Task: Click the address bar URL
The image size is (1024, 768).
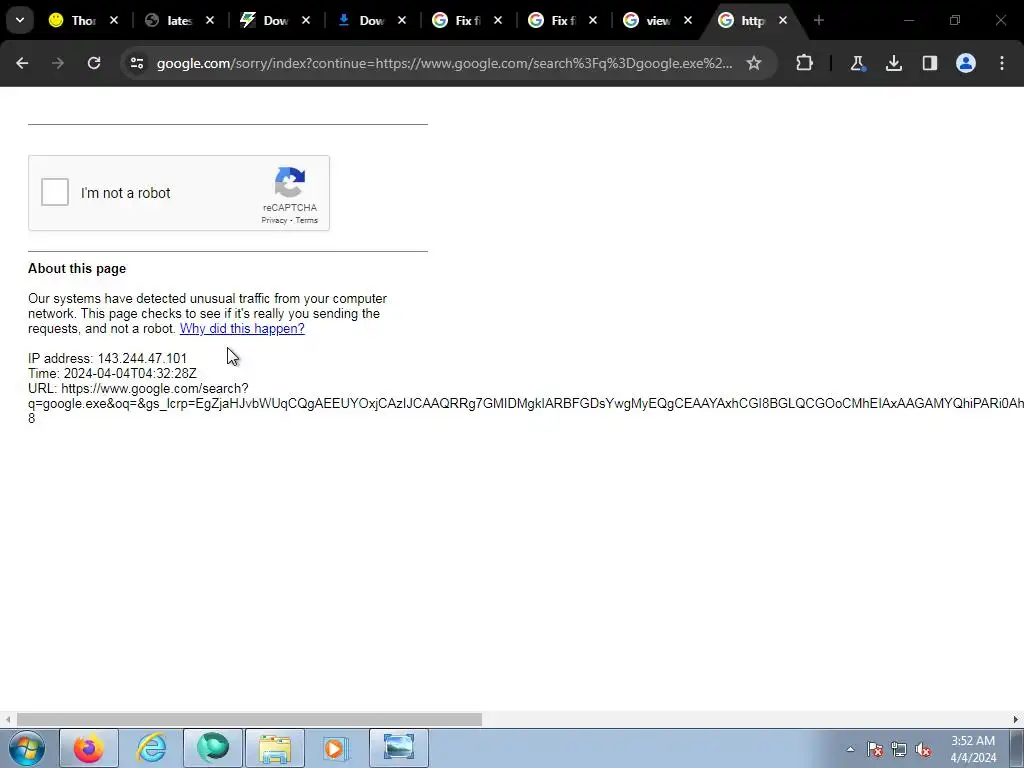Action: (x=444, y=63)
